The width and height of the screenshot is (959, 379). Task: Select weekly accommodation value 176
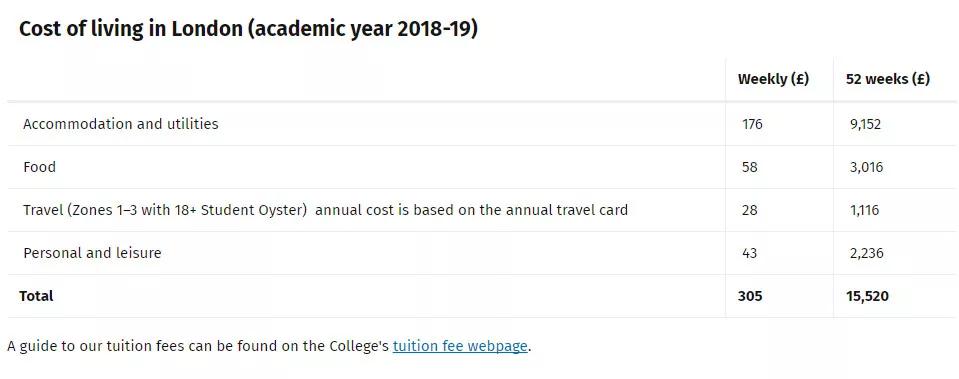click(x=752, y=124)
